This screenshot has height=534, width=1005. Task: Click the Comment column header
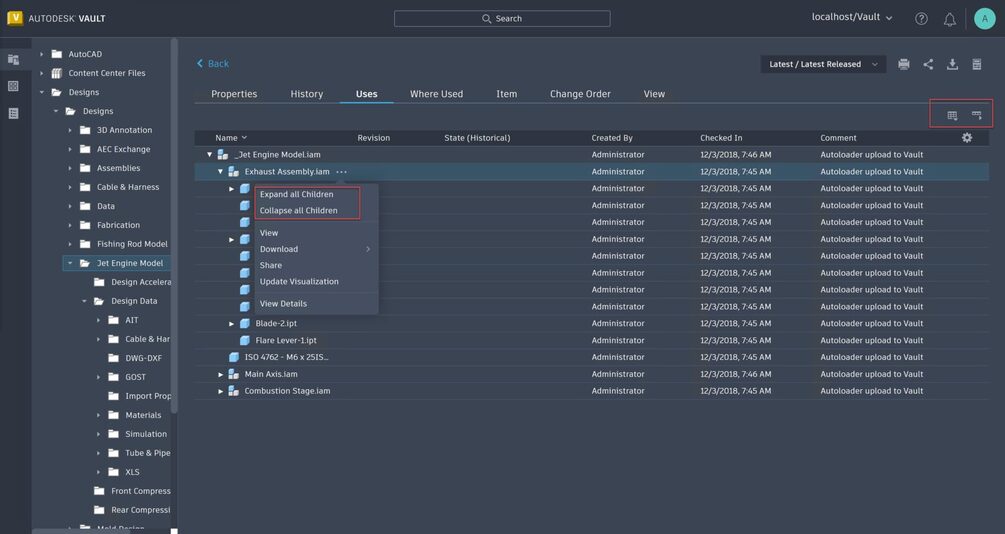838,138
